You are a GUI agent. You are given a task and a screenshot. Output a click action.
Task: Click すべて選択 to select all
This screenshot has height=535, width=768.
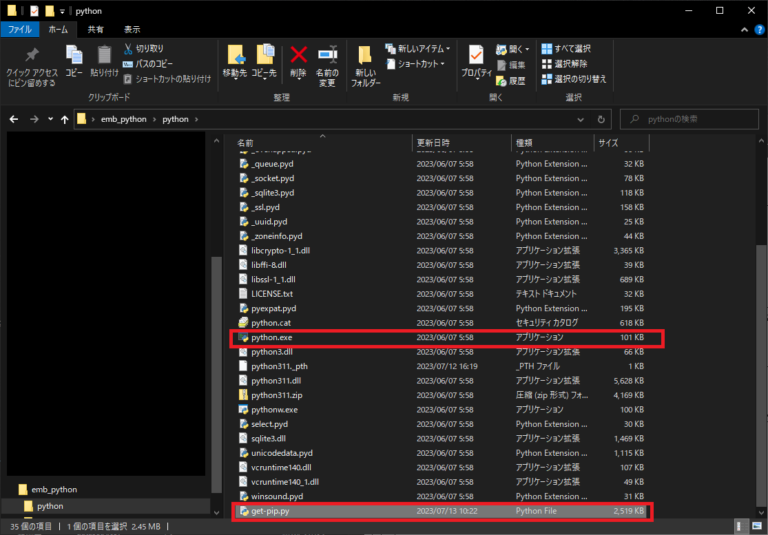(x=566, y=48)
